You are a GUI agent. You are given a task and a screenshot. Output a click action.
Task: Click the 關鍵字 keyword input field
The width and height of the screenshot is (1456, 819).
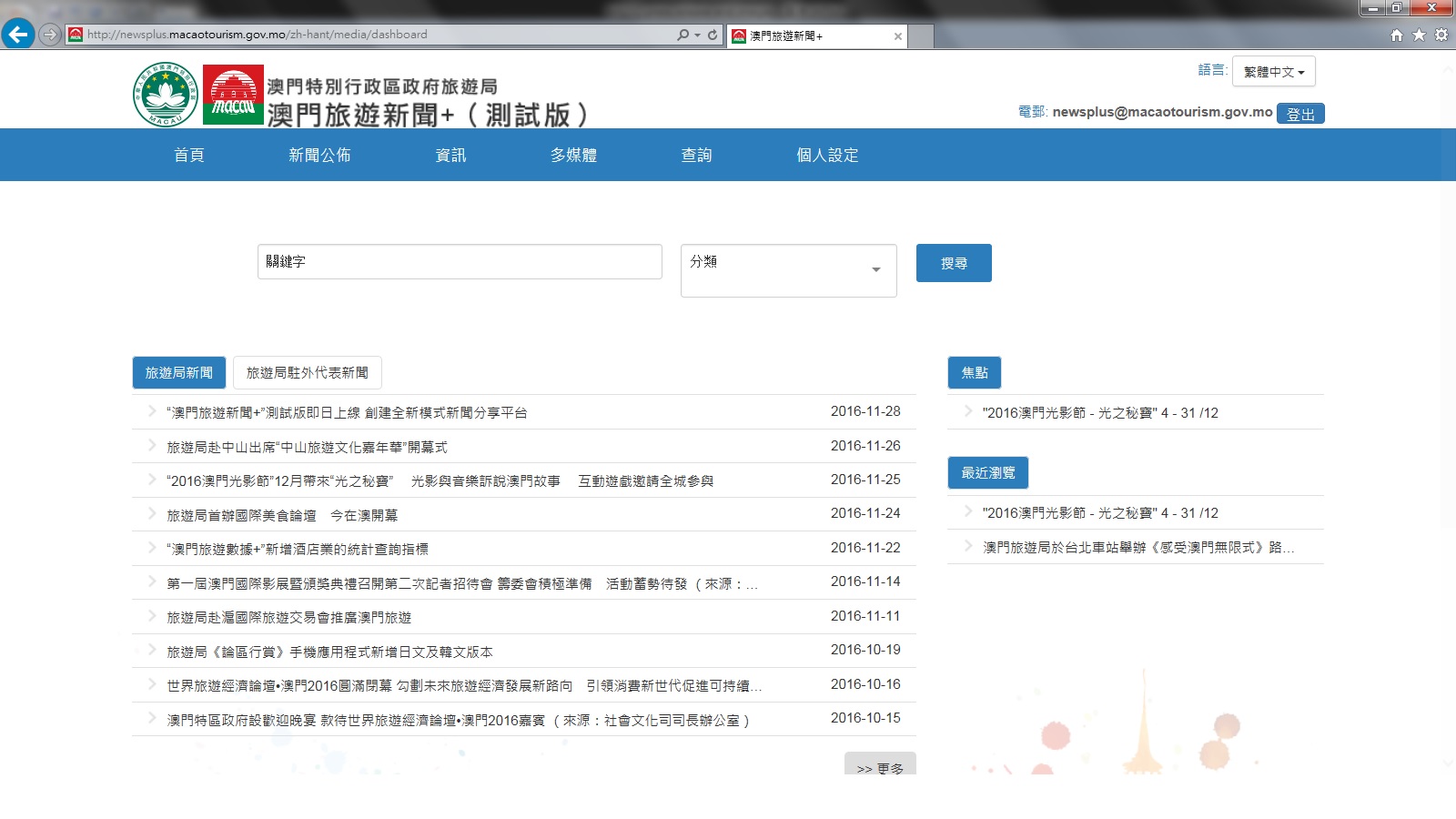pyautogui.click(x=460, y=262)
